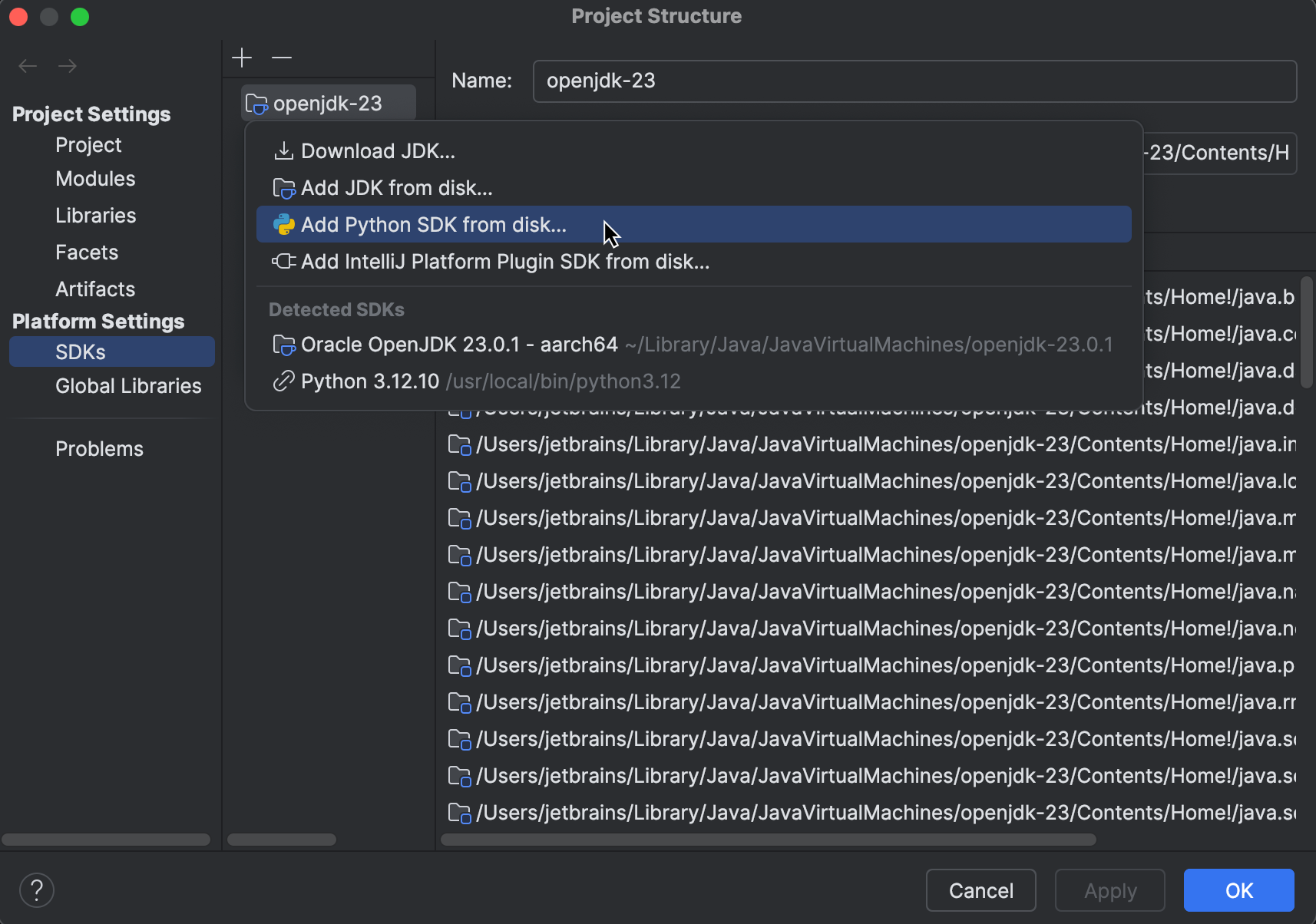Viewport: 1316px width, 924px height.
Task: Apply changes without closing the dialog
Action: (x=1109, y=889)
